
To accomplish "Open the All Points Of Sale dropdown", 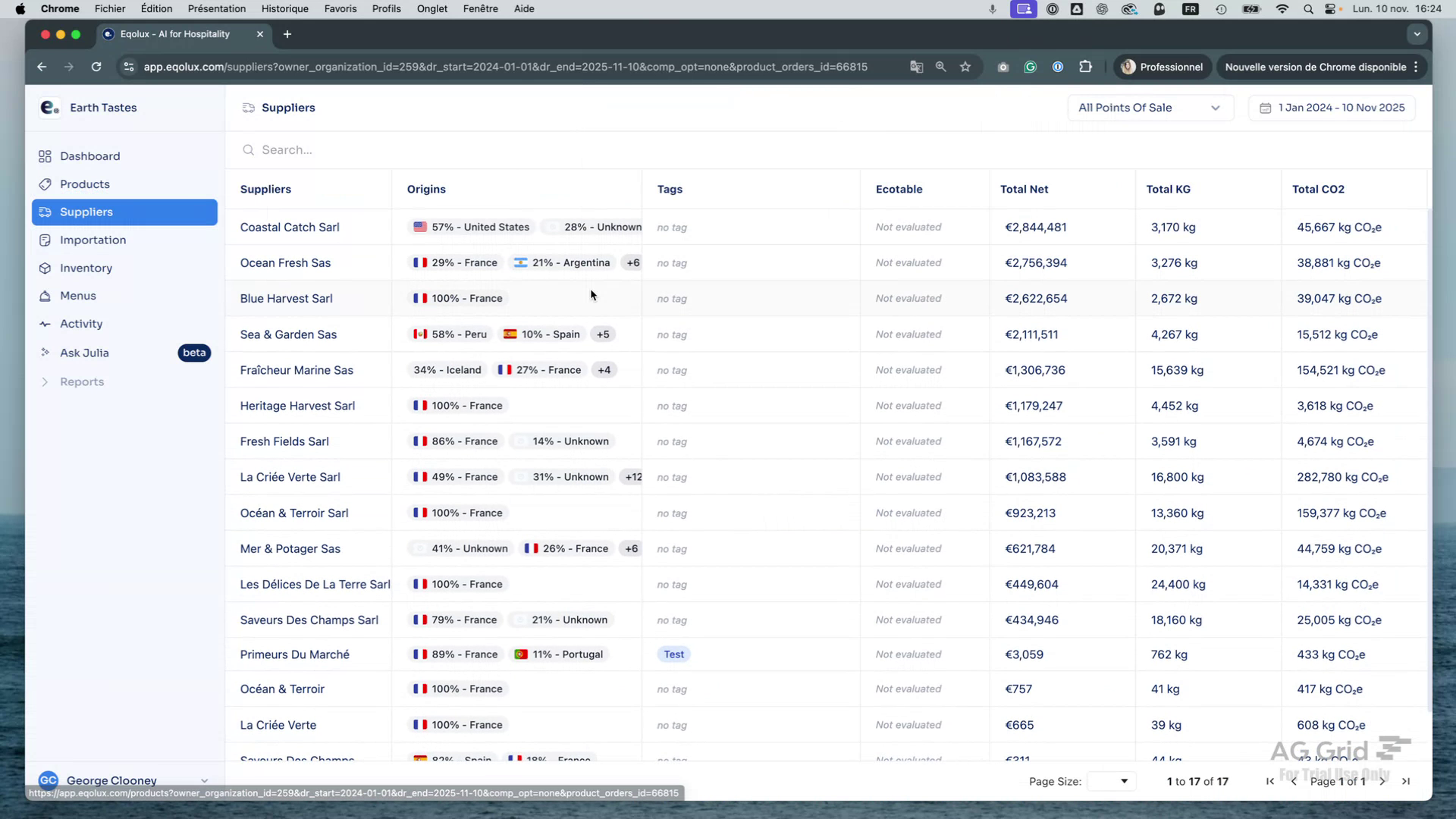I will (x=1148, y=107).
